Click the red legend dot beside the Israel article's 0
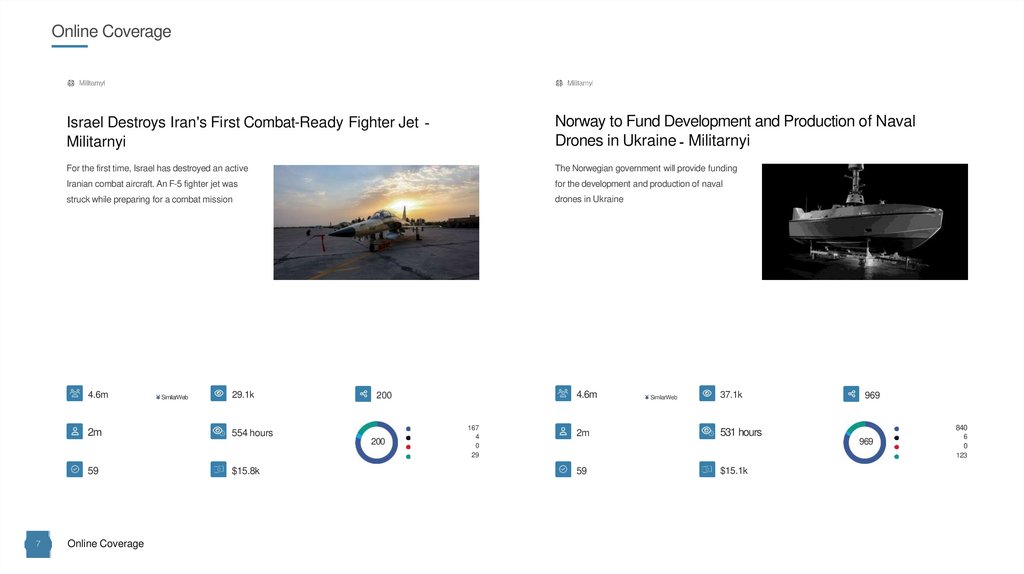This screenshot has height=574, width=1024. point(408,447)
